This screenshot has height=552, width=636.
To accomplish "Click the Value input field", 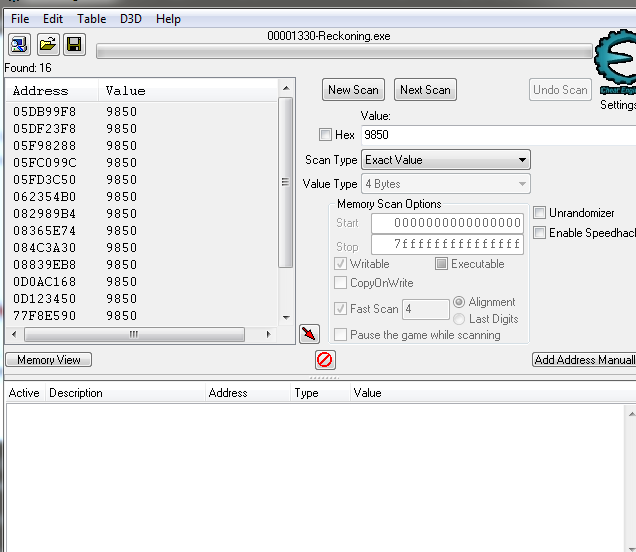I will point(498,135).
